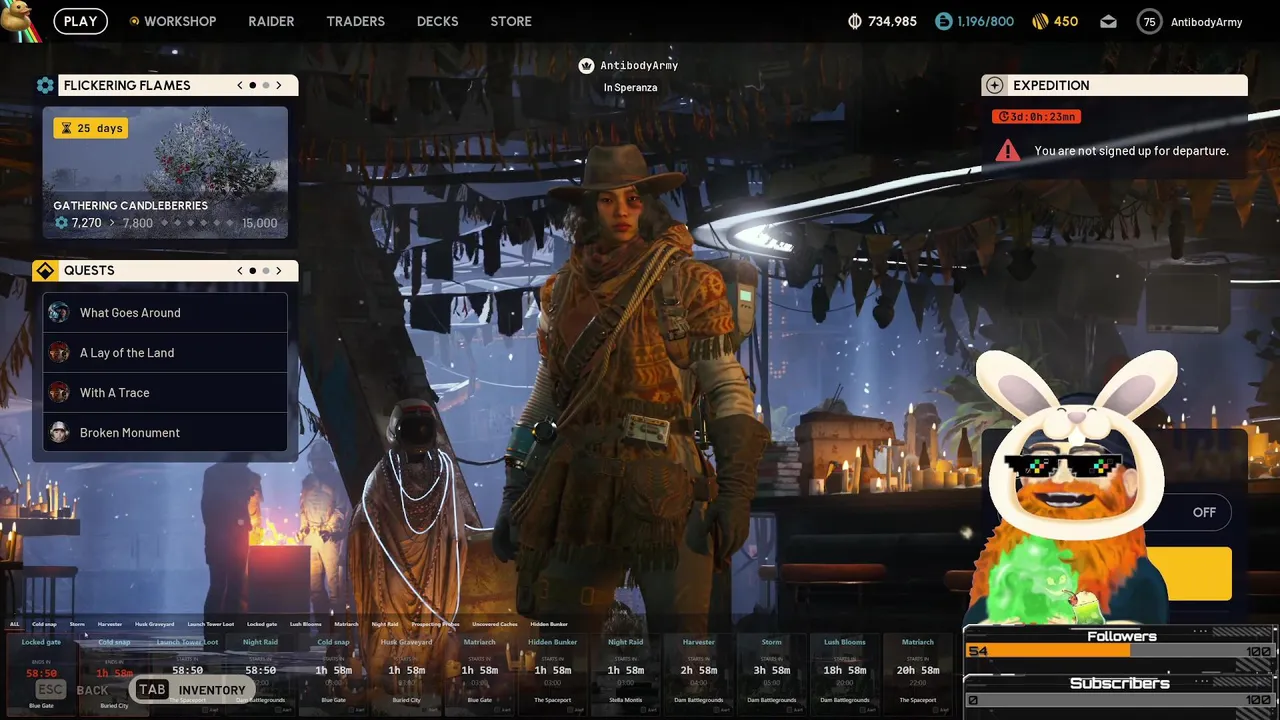Click the Expedition plus-circle icon

[x=994, y=85]
